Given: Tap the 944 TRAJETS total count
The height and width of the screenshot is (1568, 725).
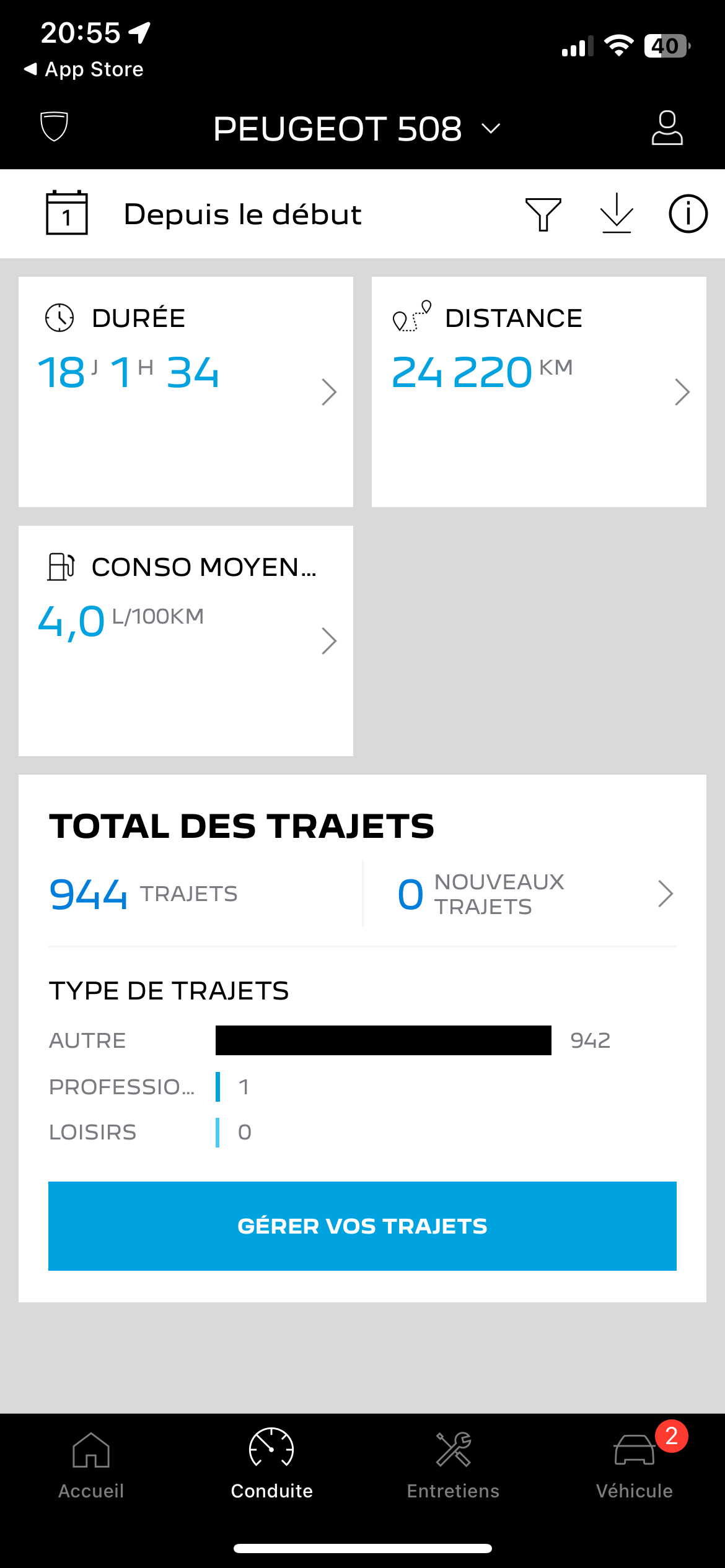Looking at the screenshot, I should click(x=144, y=894).
